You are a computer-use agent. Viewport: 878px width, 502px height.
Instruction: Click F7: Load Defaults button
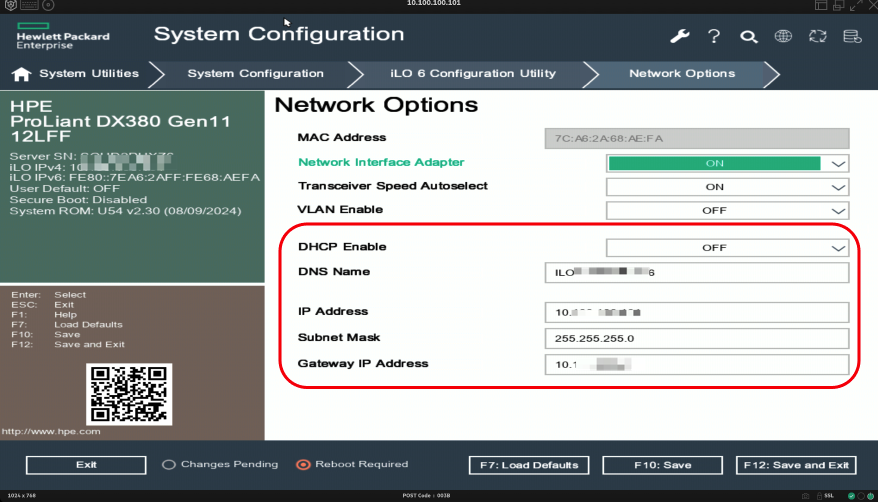(529, 465)
